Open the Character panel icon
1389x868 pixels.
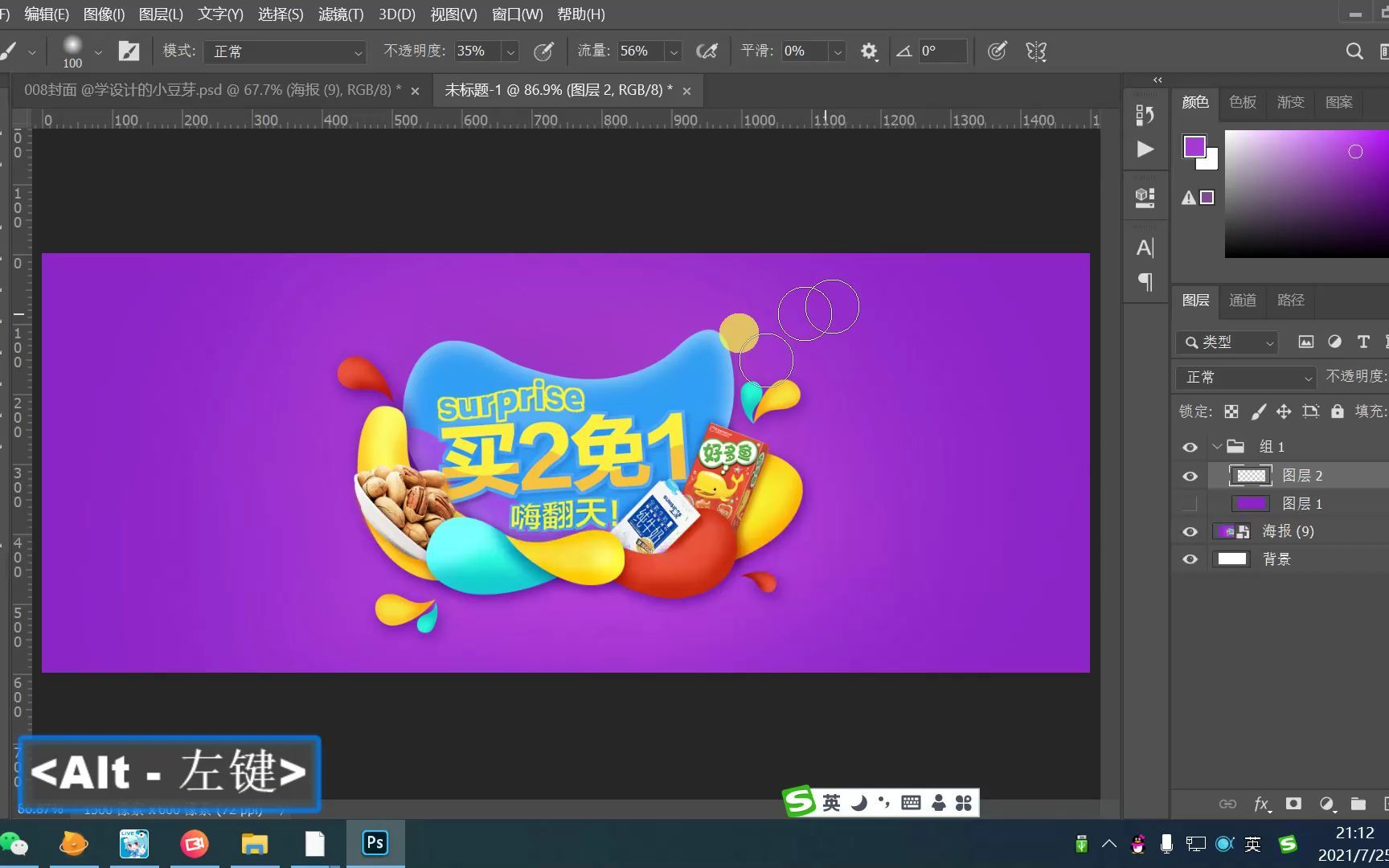(1145, 248)
